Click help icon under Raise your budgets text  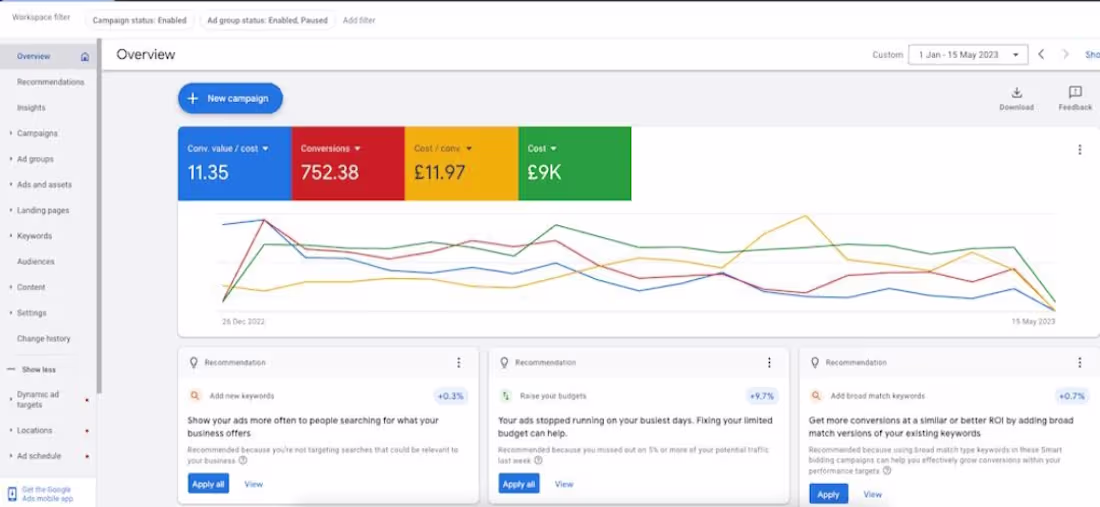pyautogui.click(x=538, y=461)
